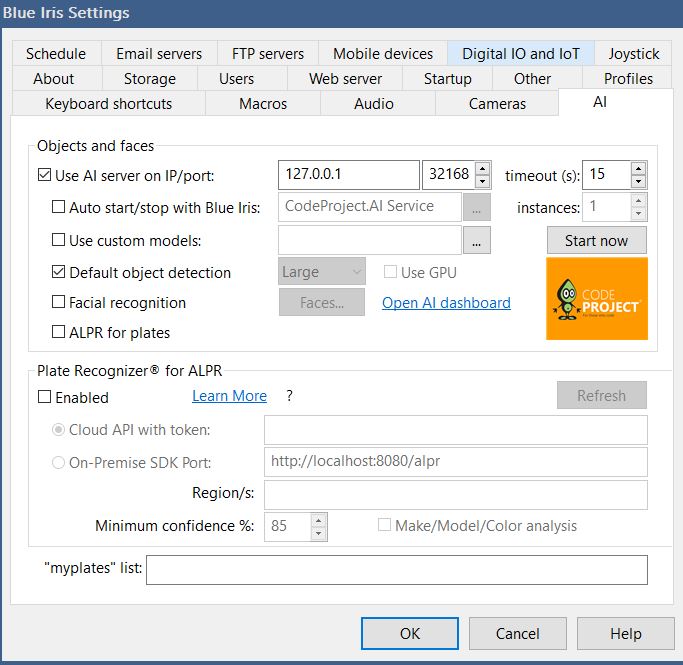Open the Email servers tab
The width and height of the screenshot is (683, 665).
pos(159,54)
